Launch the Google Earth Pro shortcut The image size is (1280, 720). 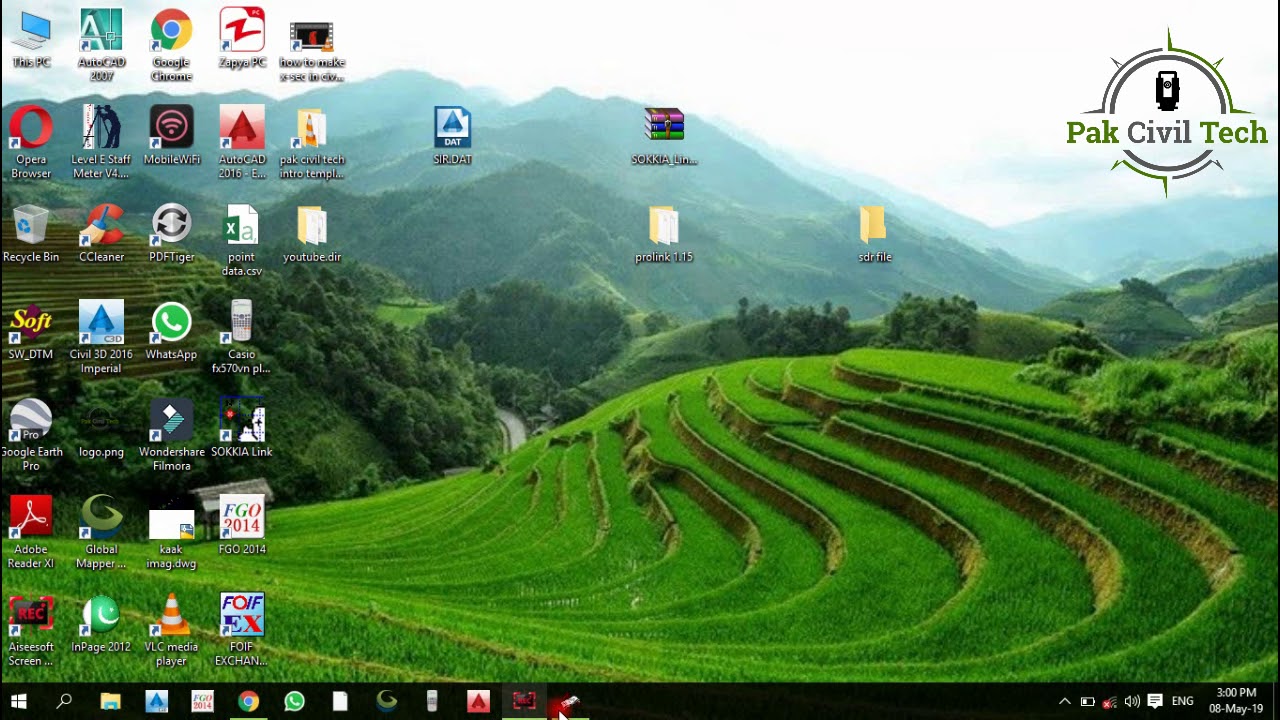pyautogui.click(x=31, y=435)
